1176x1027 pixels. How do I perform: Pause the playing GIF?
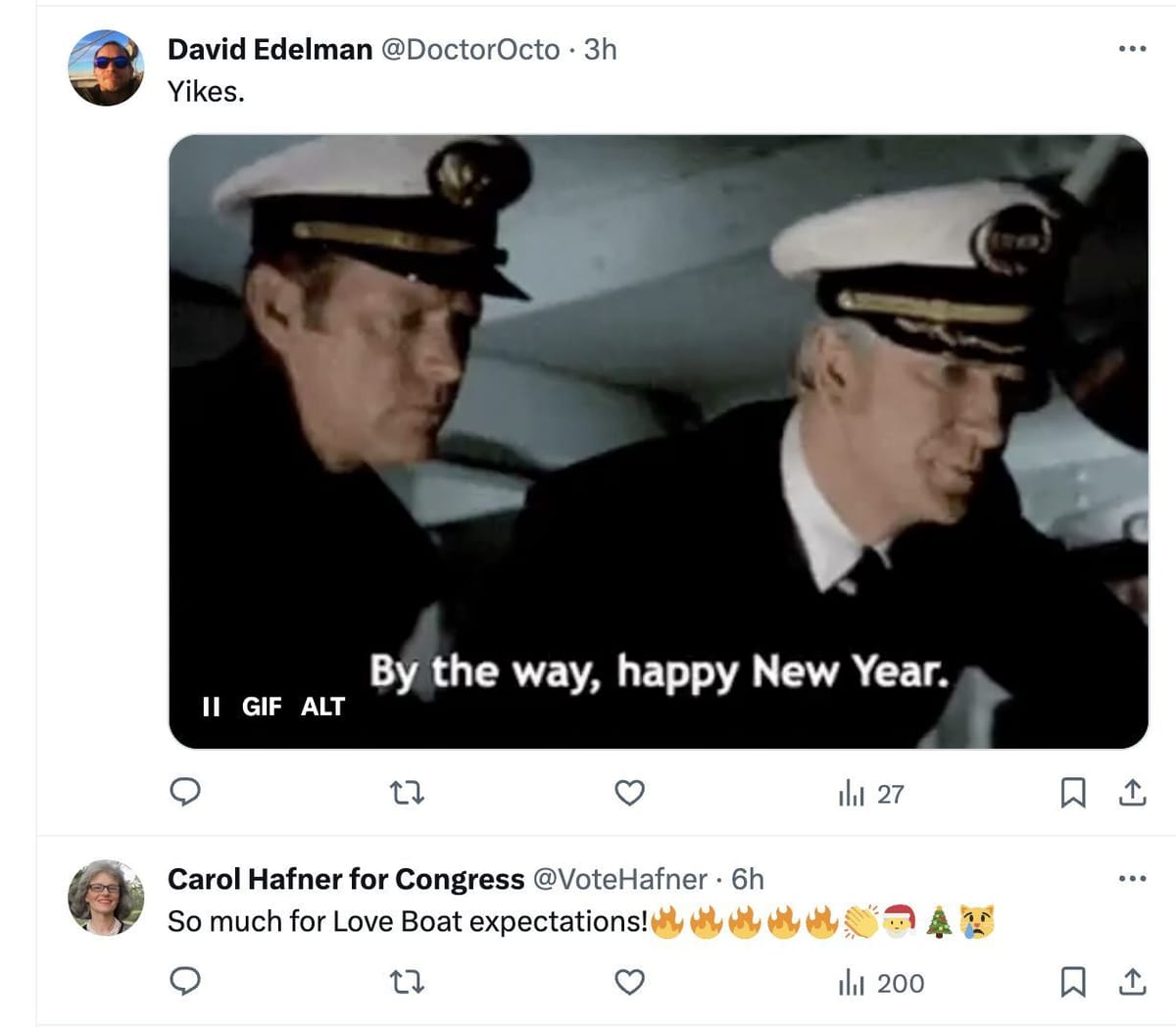[211, 707]
